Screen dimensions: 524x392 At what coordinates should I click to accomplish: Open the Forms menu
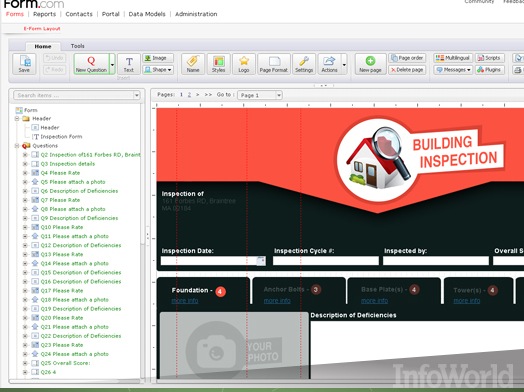pyautogui.click(x=15, y=14)
